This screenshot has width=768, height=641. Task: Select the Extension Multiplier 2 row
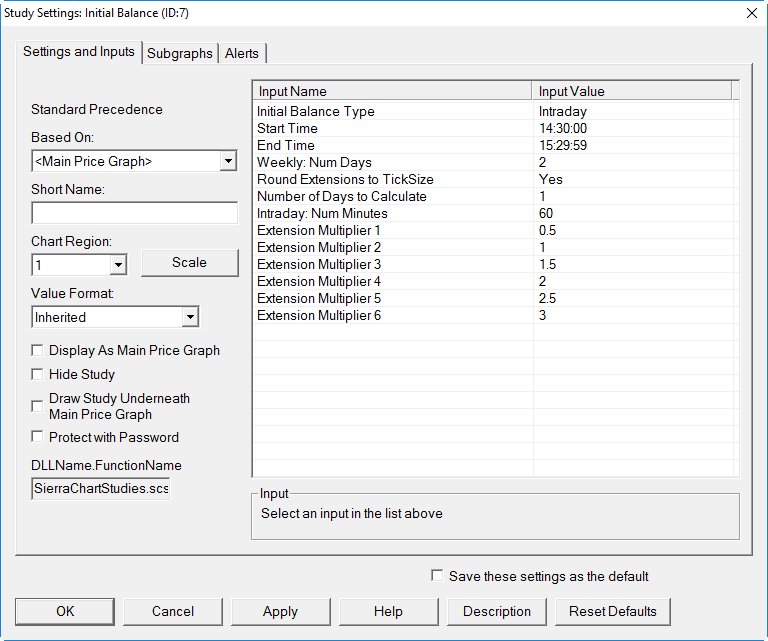pos(494,247)
